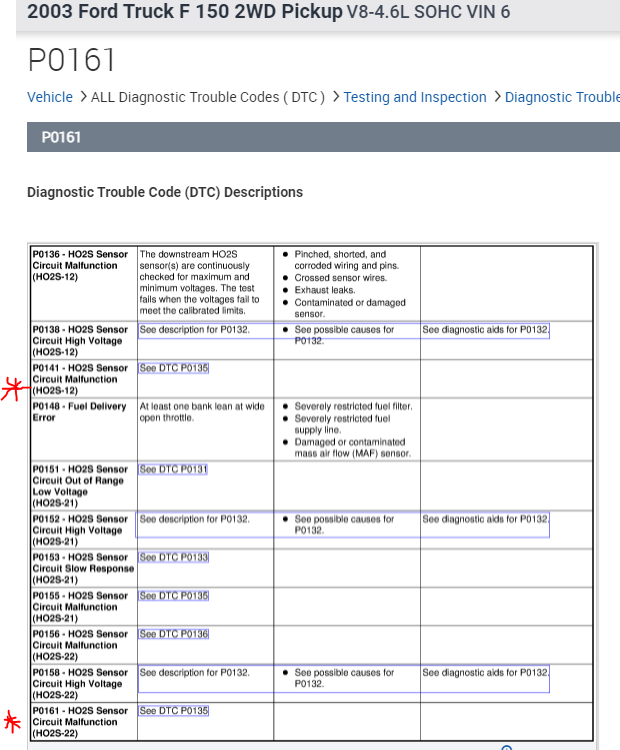620x750 pixels.
Task: Select the P0152 - HO2S Sensor Circuit High Voltage cell
Action: click(84, 530)
